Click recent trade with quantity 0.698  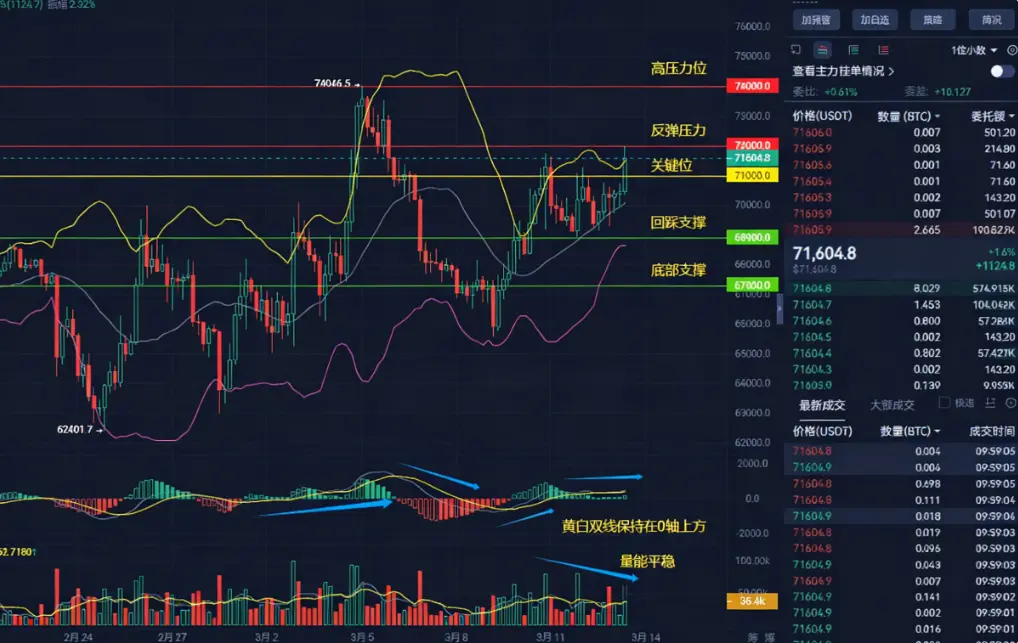click(901, 484)
